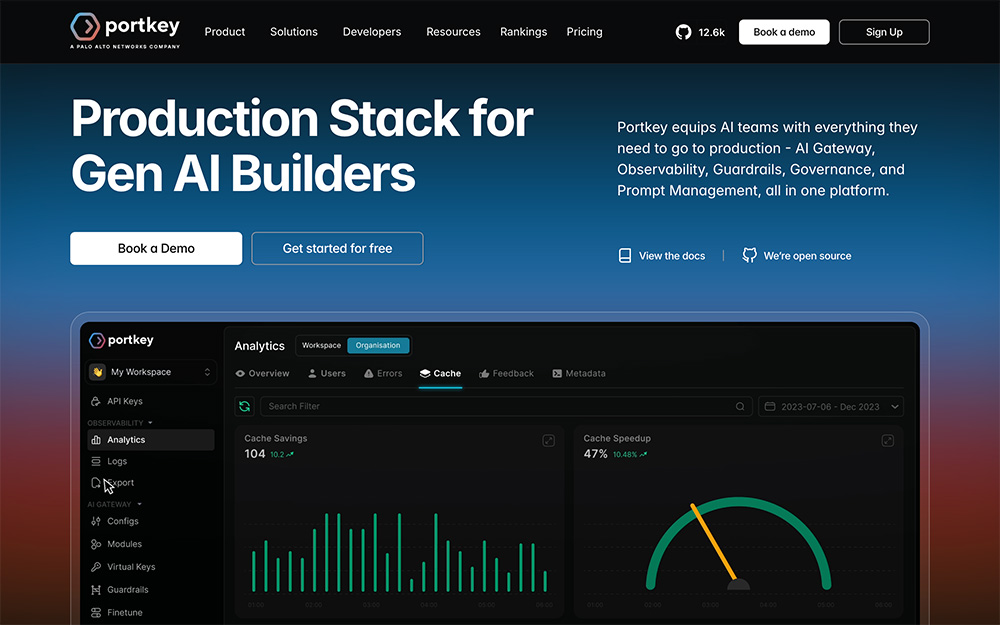
Task: Click the Finetune icon in sidebar
Action: (96, 612)
